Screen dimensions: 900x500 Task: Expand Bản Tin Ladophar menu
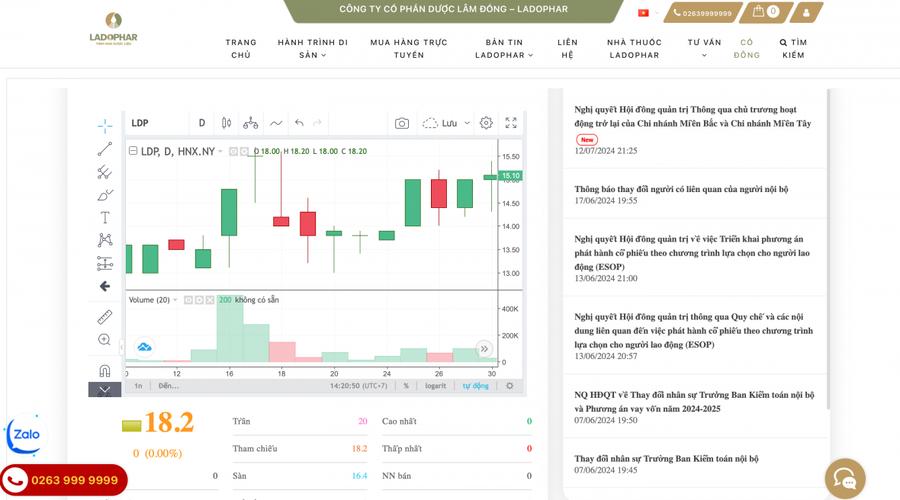(504, 49)
